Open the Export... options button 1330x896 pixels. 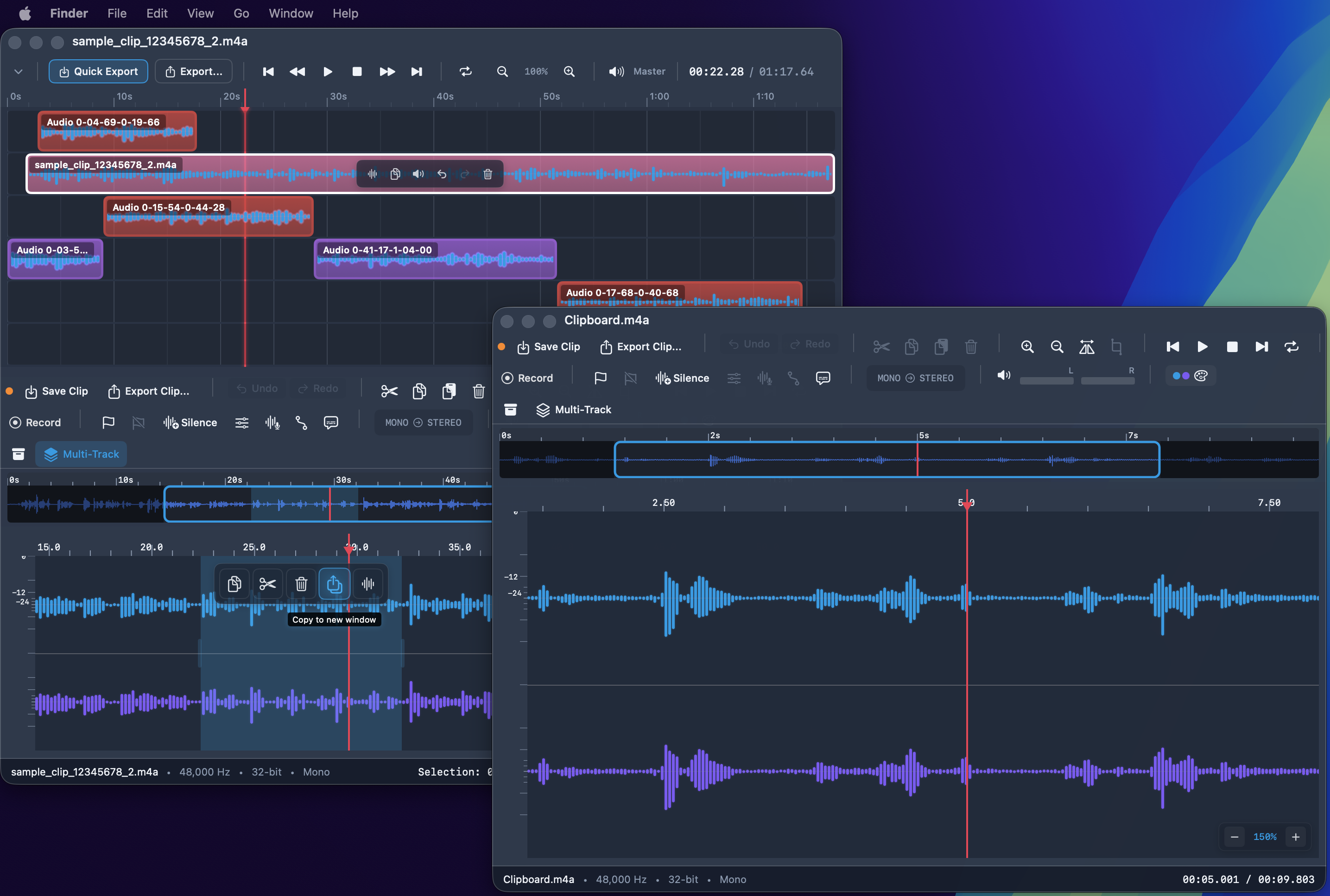pos(194,71)
